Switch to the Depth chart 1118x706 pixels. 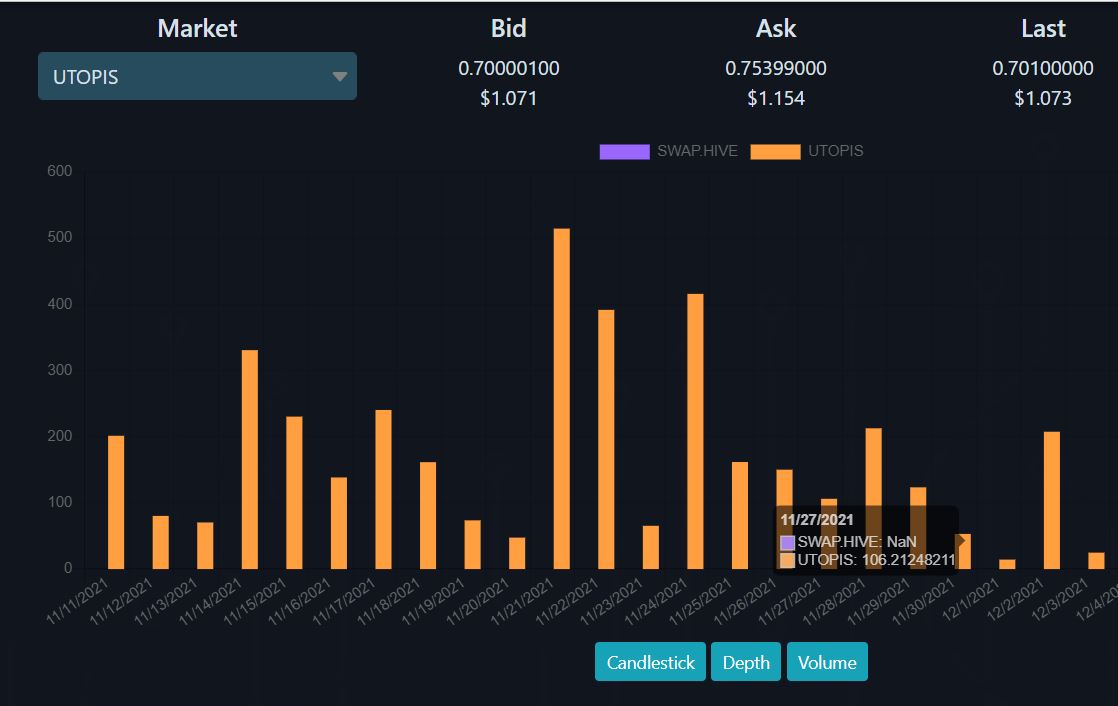click(745, 662)
